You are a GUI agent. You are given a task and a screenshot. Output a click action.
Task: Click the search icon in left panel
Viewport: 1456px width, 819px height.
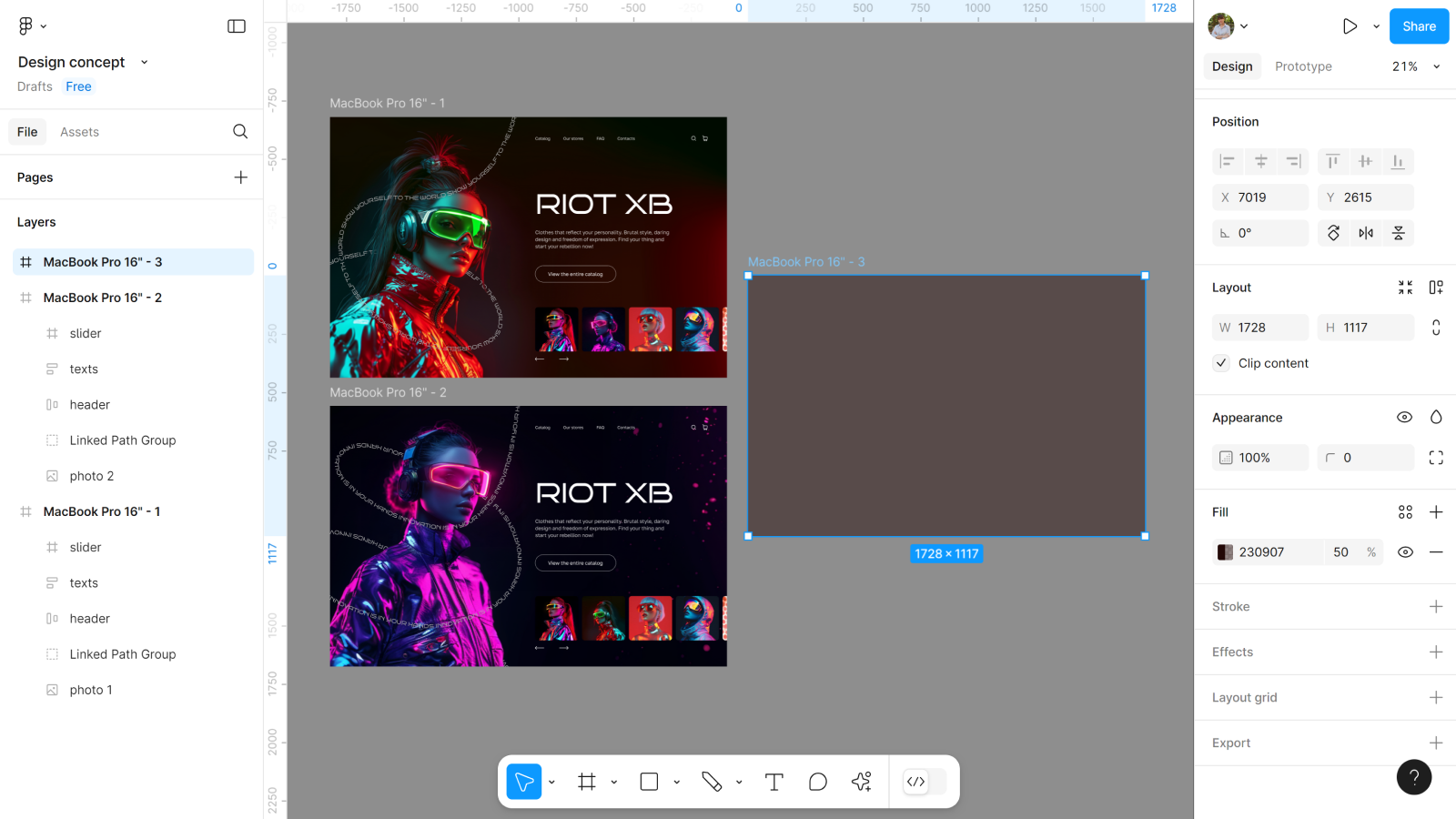(240, 132)
